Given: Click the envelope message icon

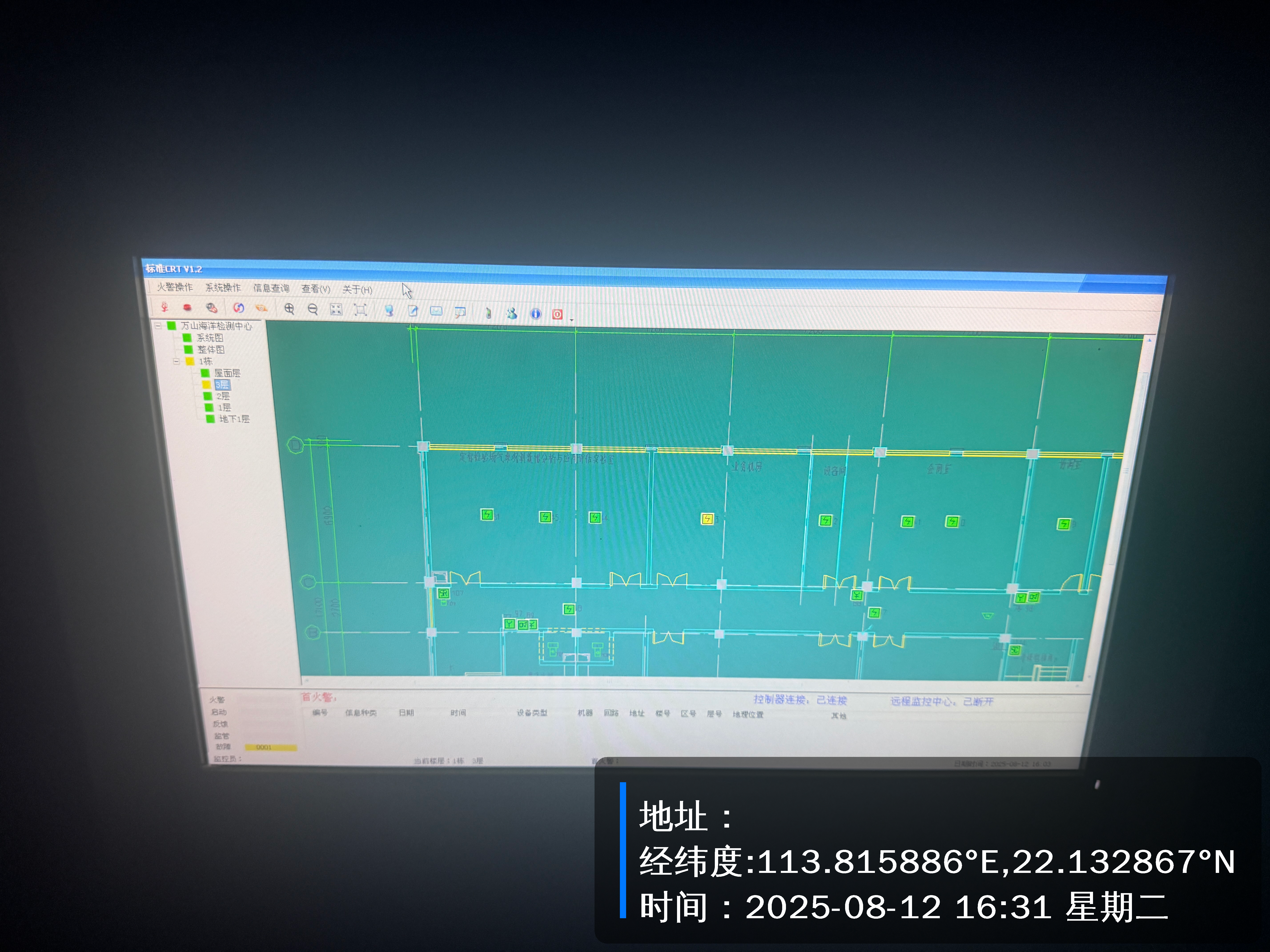Looking at the screenshot, I should tap(436, 312).
